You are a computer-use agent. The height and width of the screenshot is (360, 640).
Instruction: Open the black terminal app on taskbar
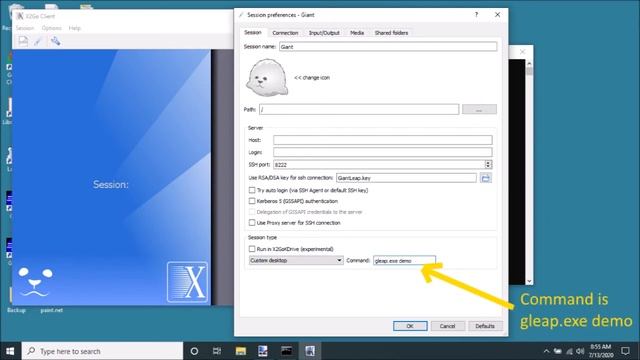pyautogui.click(x=287, y=351)
